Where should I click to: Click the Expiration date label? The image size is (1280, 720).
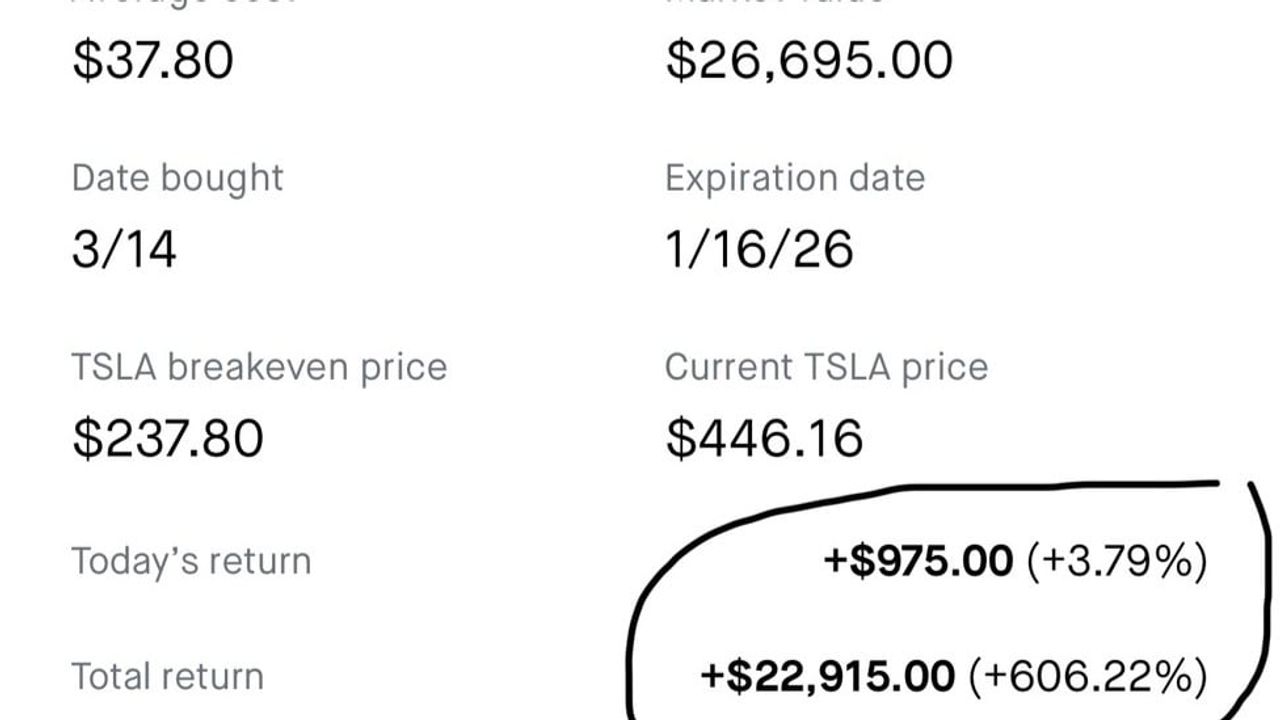click(x=795, y=178)
